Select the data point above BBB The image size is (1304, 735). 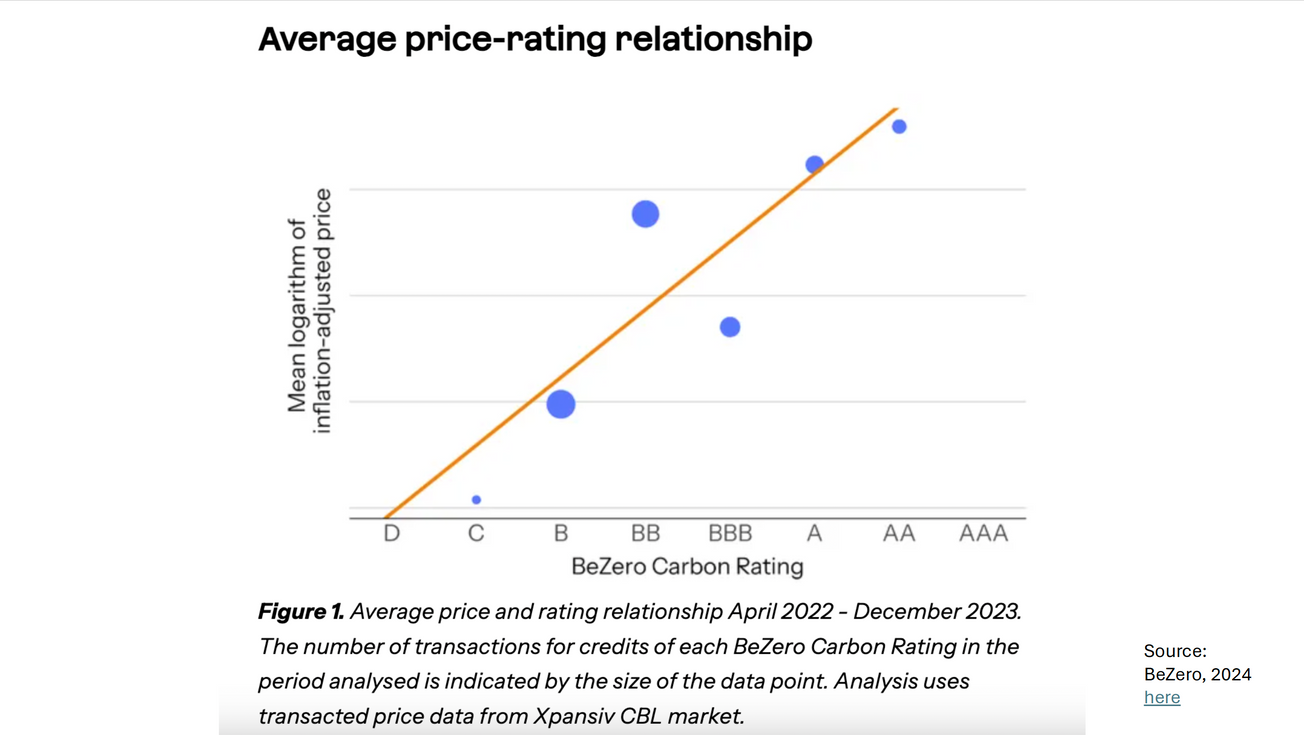(x=730, y=327)
